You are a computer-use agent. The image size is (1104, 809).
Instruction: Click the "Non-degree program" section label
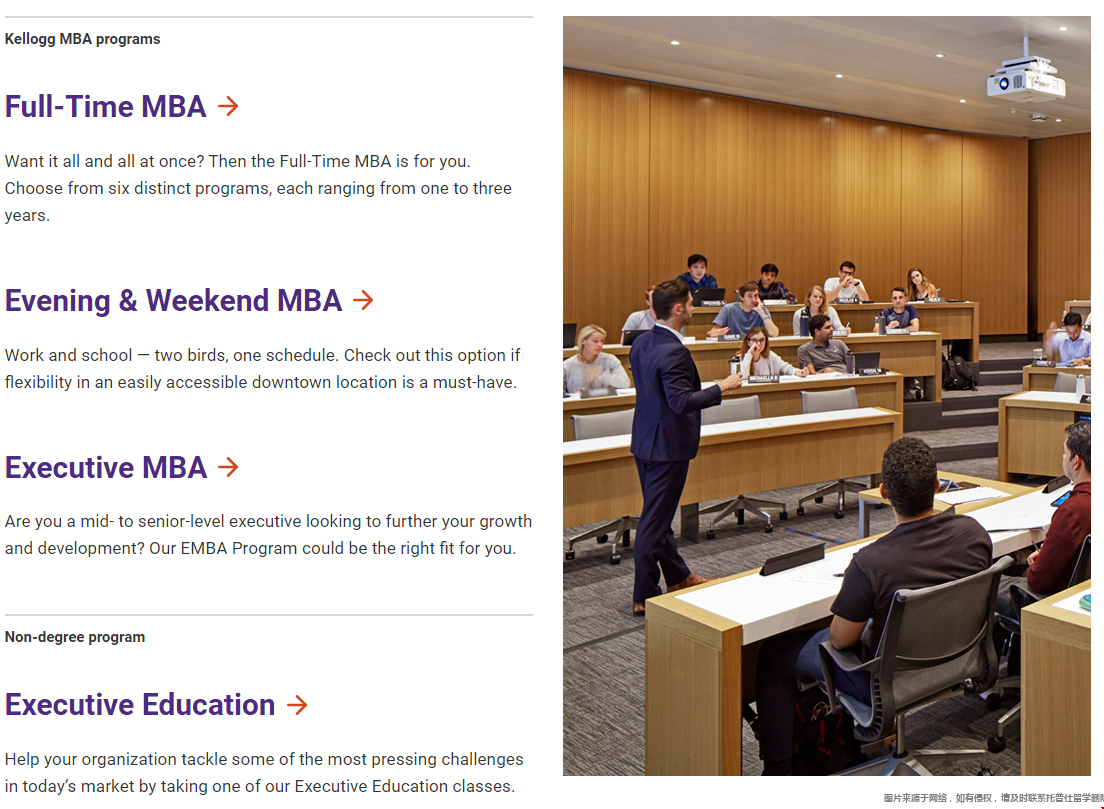75,637
